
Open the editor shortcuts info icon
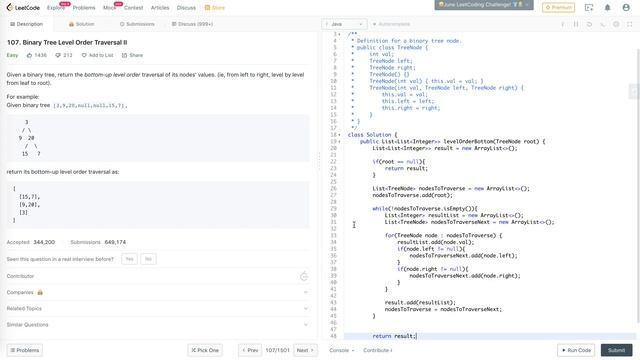(x=563, y=24)
